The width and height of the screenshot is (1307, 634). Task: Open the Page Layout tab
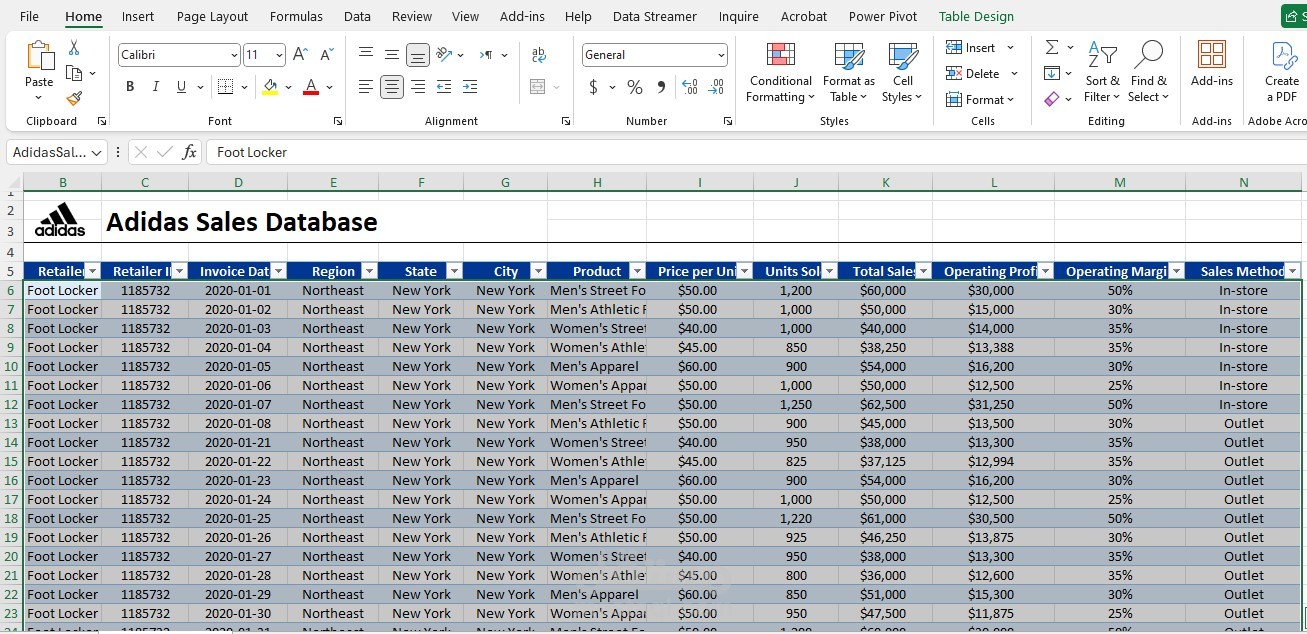click(212, 16)
